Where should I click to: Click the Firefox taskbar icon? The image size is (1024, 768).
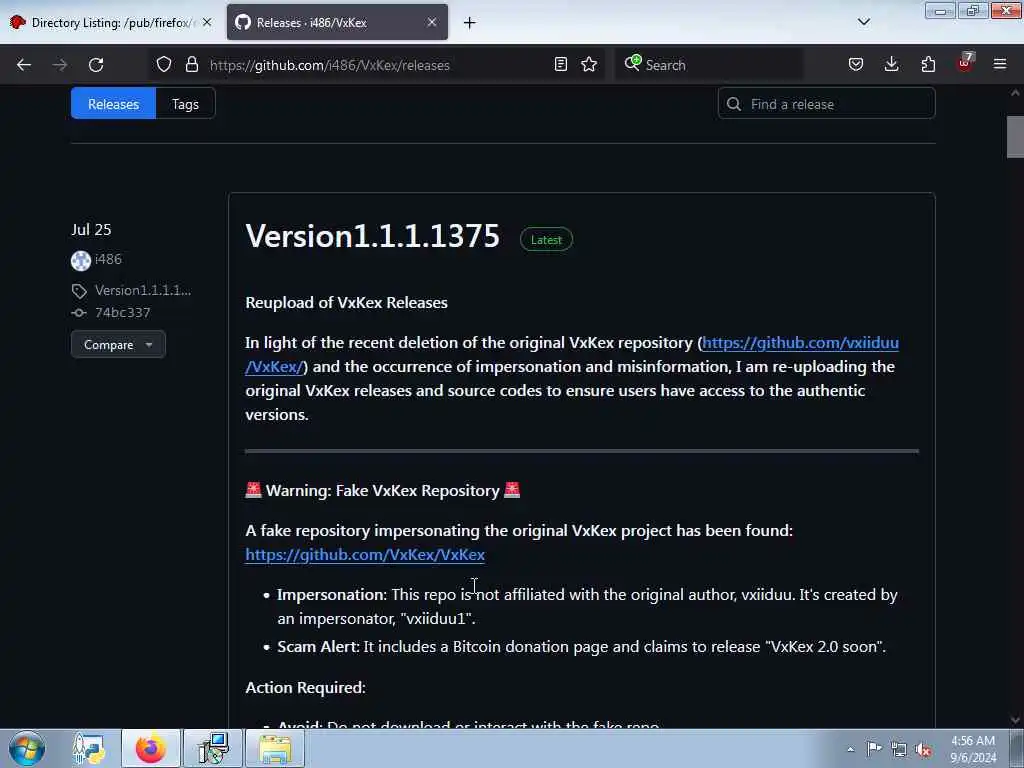coord(151,748)
